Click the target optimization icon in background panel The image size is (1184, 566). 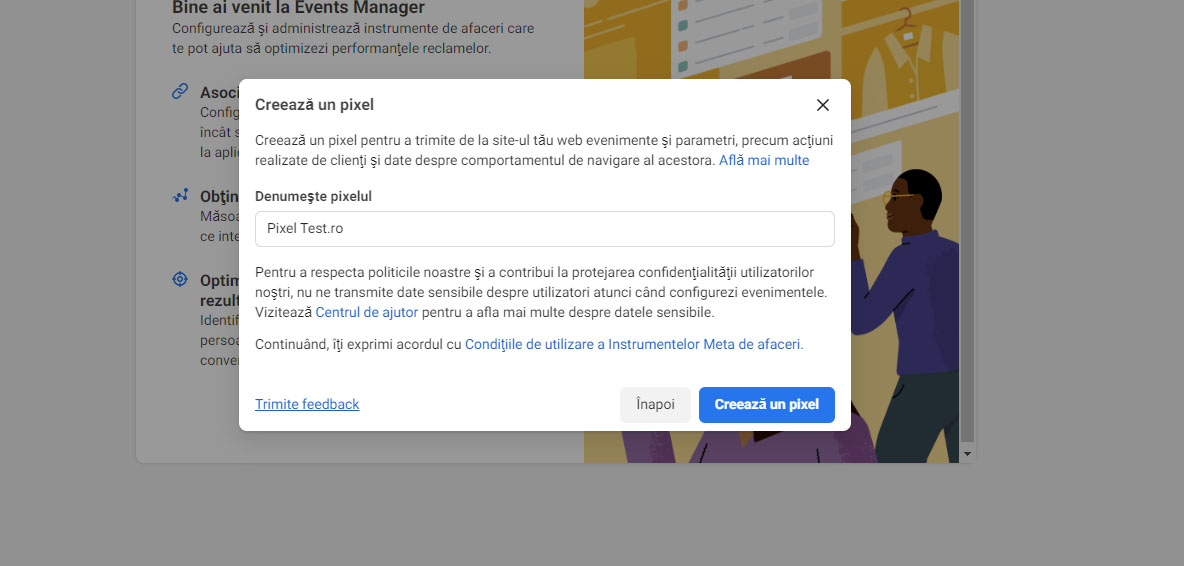click(x=180, y=279)
